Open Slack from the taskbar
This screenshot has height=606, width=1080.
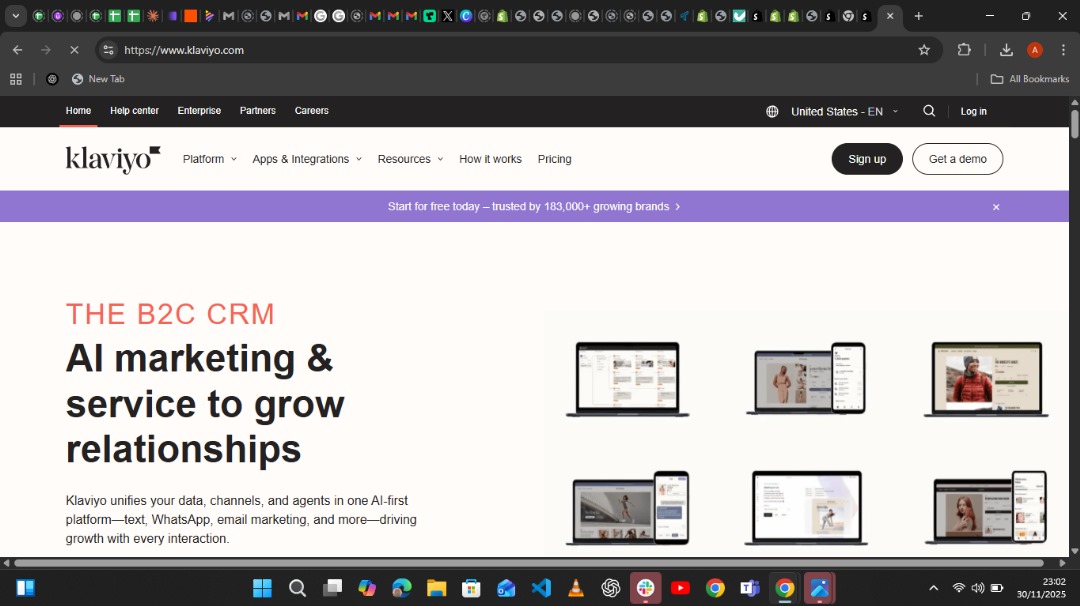pos(645,588)
